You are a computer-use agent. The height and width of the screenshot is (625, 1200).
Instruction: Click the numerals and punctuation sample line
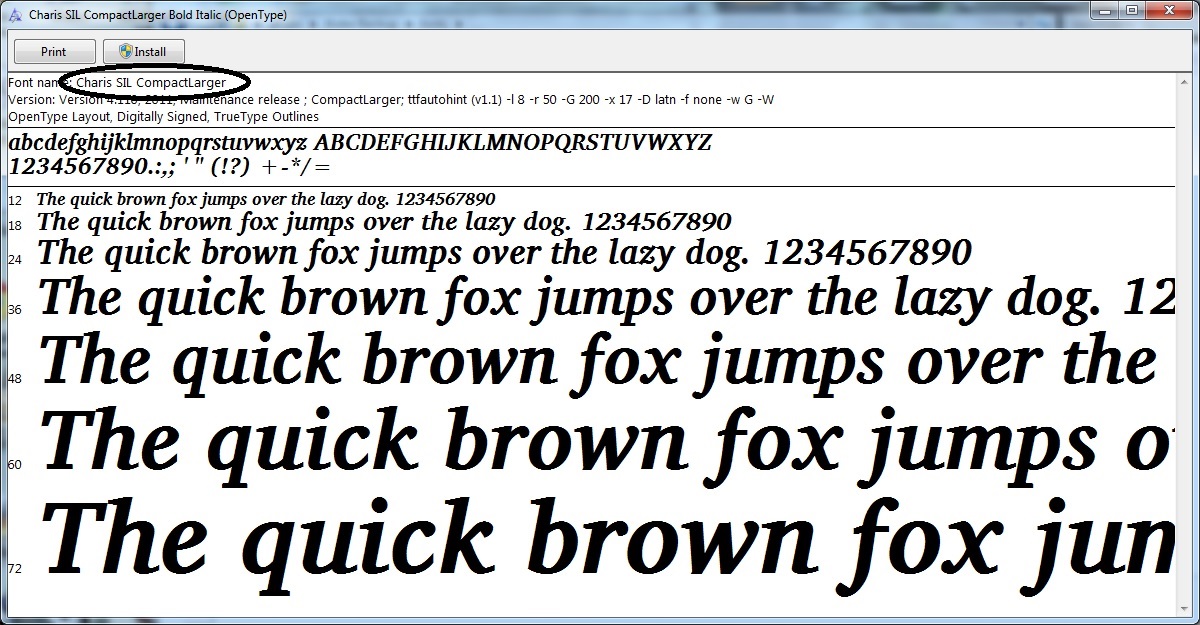click(x=169, y=166)
